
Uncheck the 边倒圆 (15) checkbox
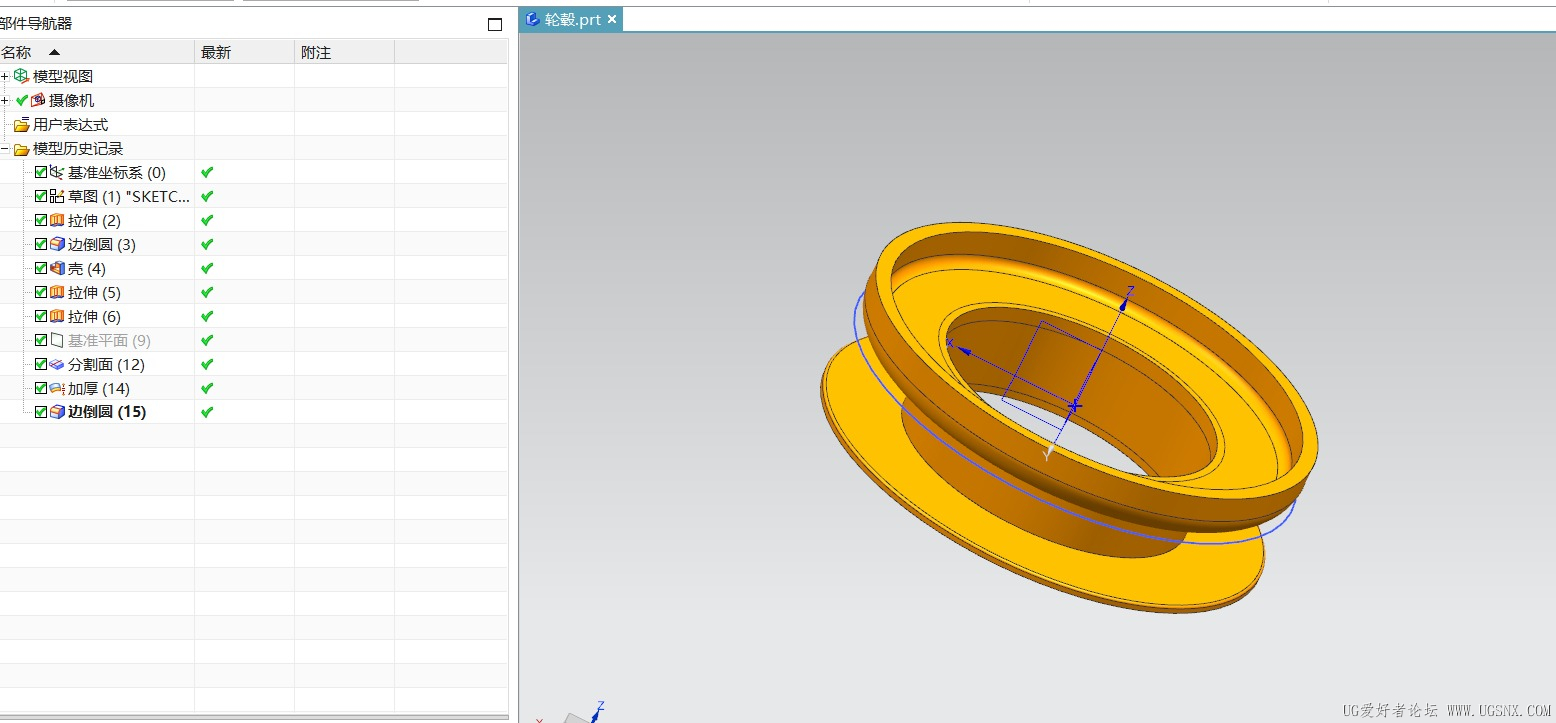(41, 412)
